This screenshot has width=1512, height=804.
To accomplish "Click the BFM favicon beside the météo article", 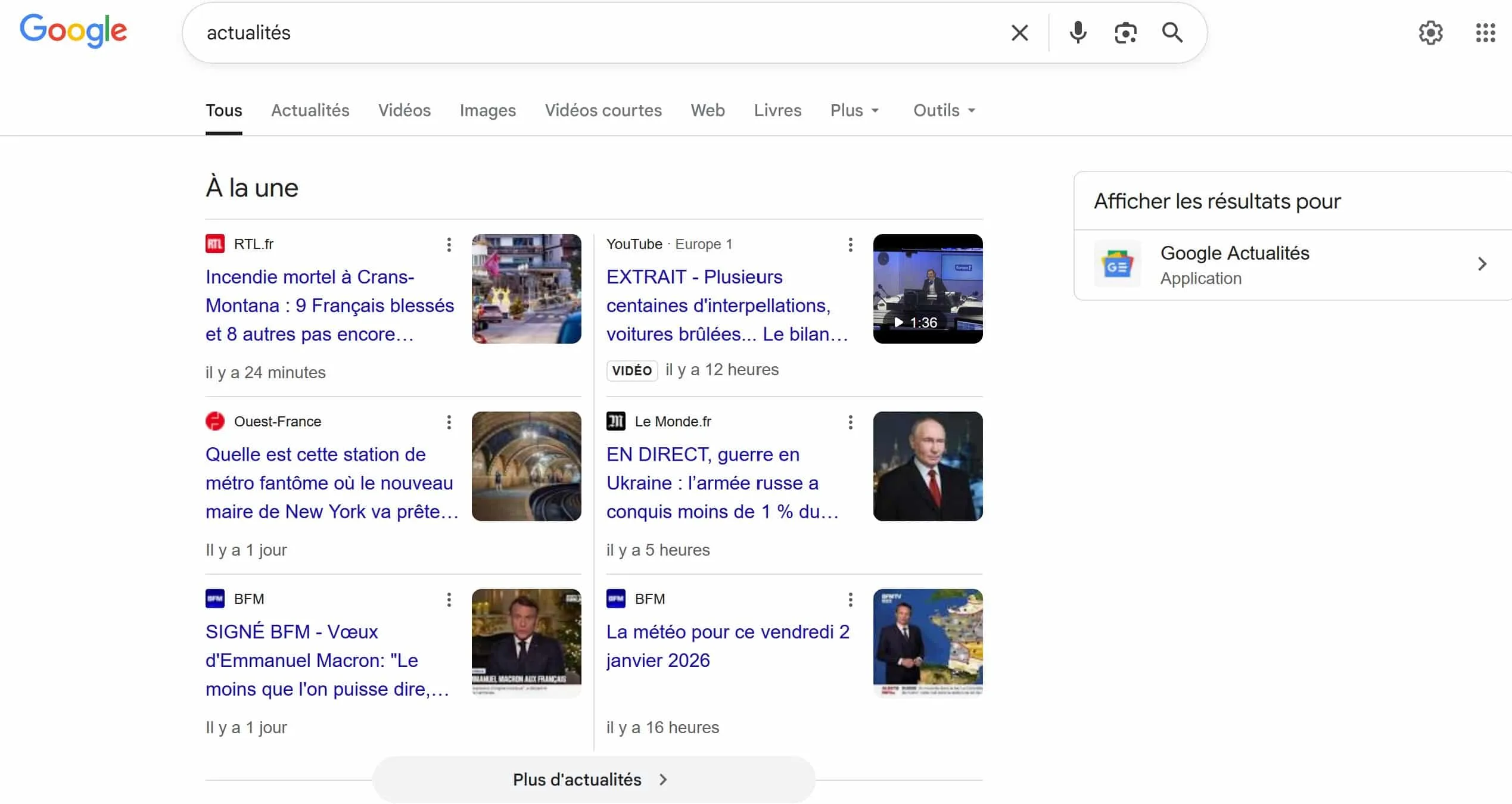I will point(616,599).
